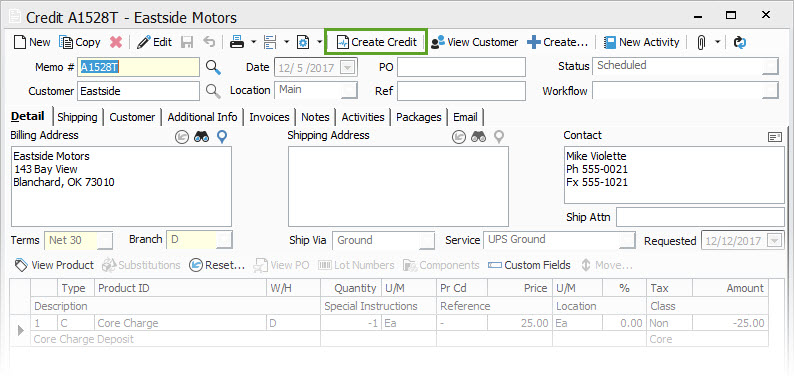794x378 pixels.
Task: Click inside the empty Shipping Address box
Action: (398, 186)
